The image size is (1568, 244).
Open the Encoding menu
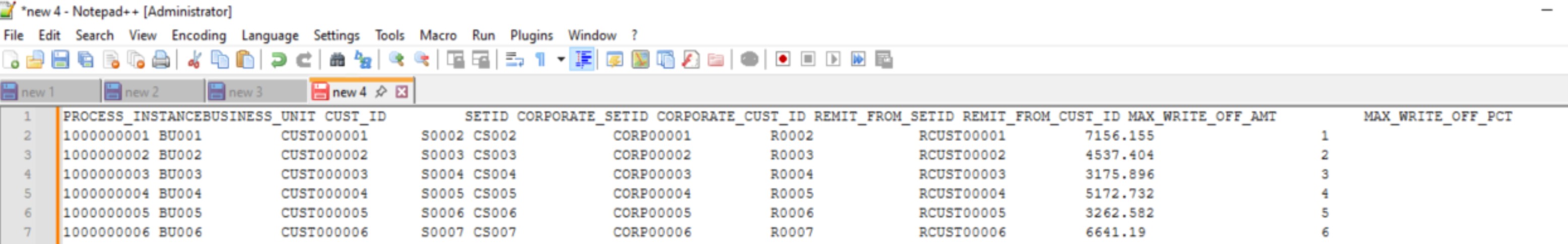click(199, 35)
